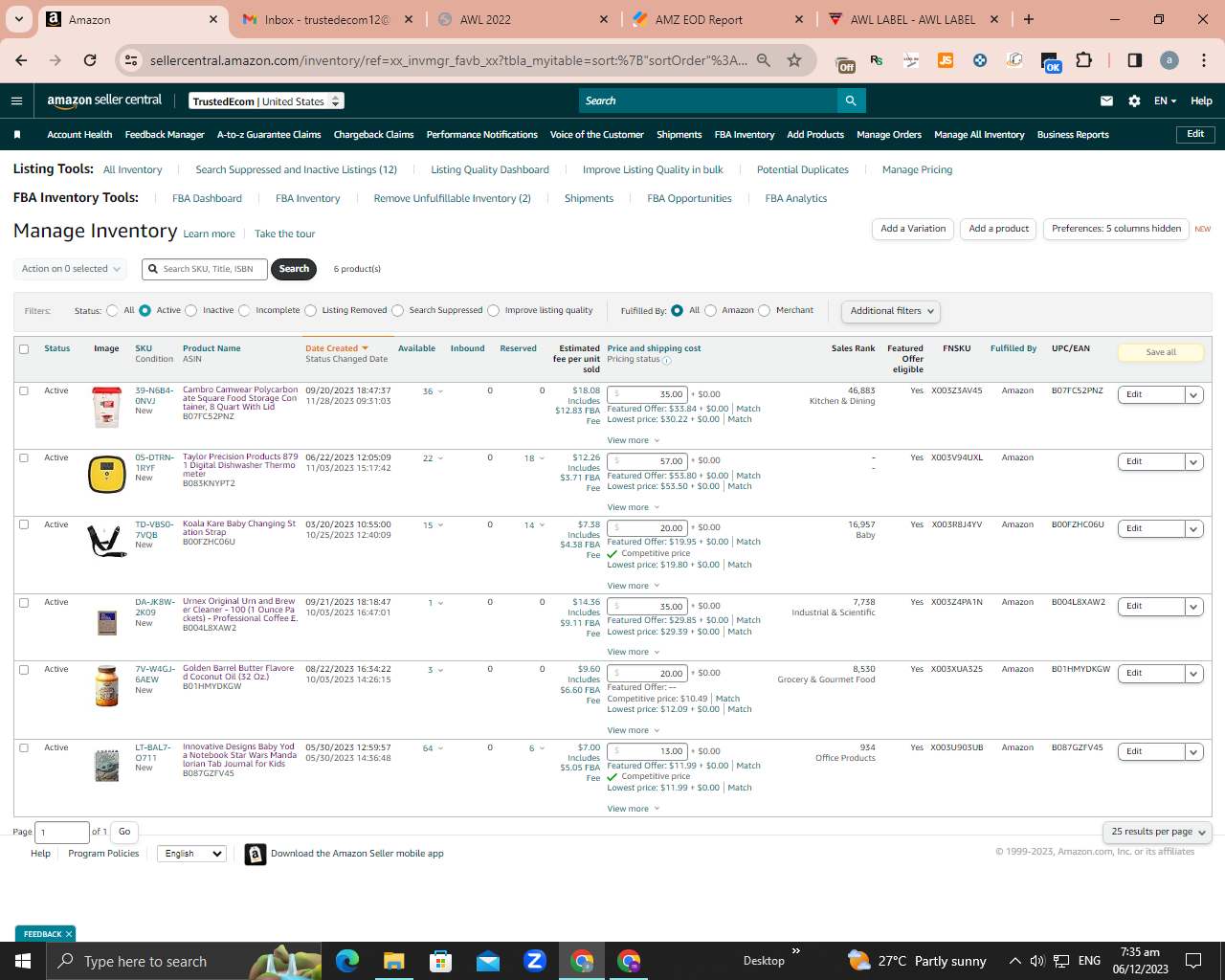This screenshot has width=1225, height=980.
Task: Open the English language selector in footer
Action: click(x=191, y=854)
